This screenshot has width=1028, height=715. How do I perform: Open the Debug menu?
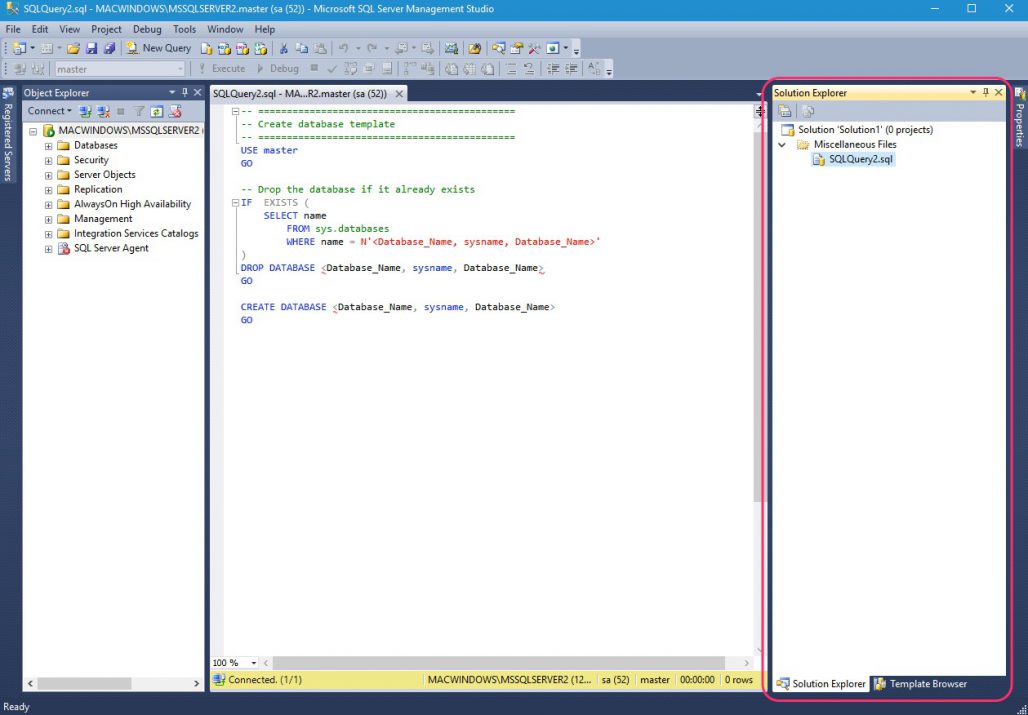point(147,29)
